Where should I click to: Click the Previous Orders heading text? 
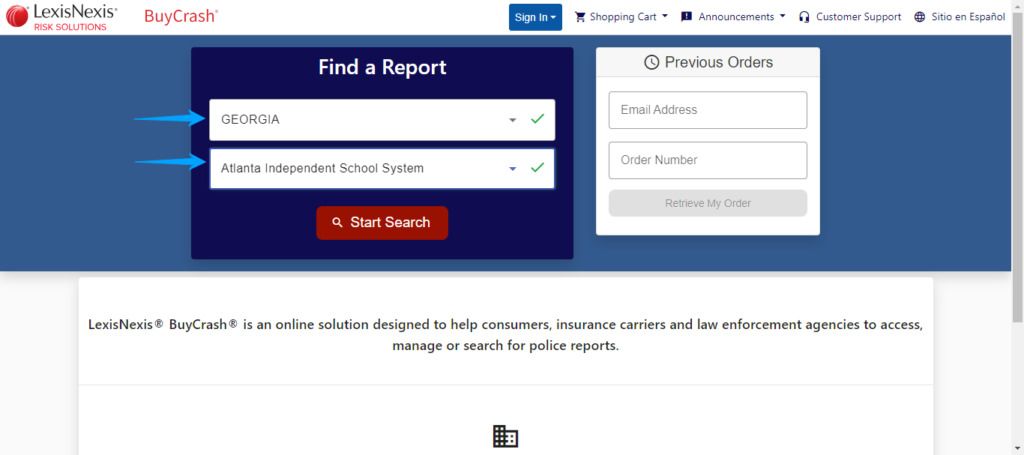[x=718, y=63]
